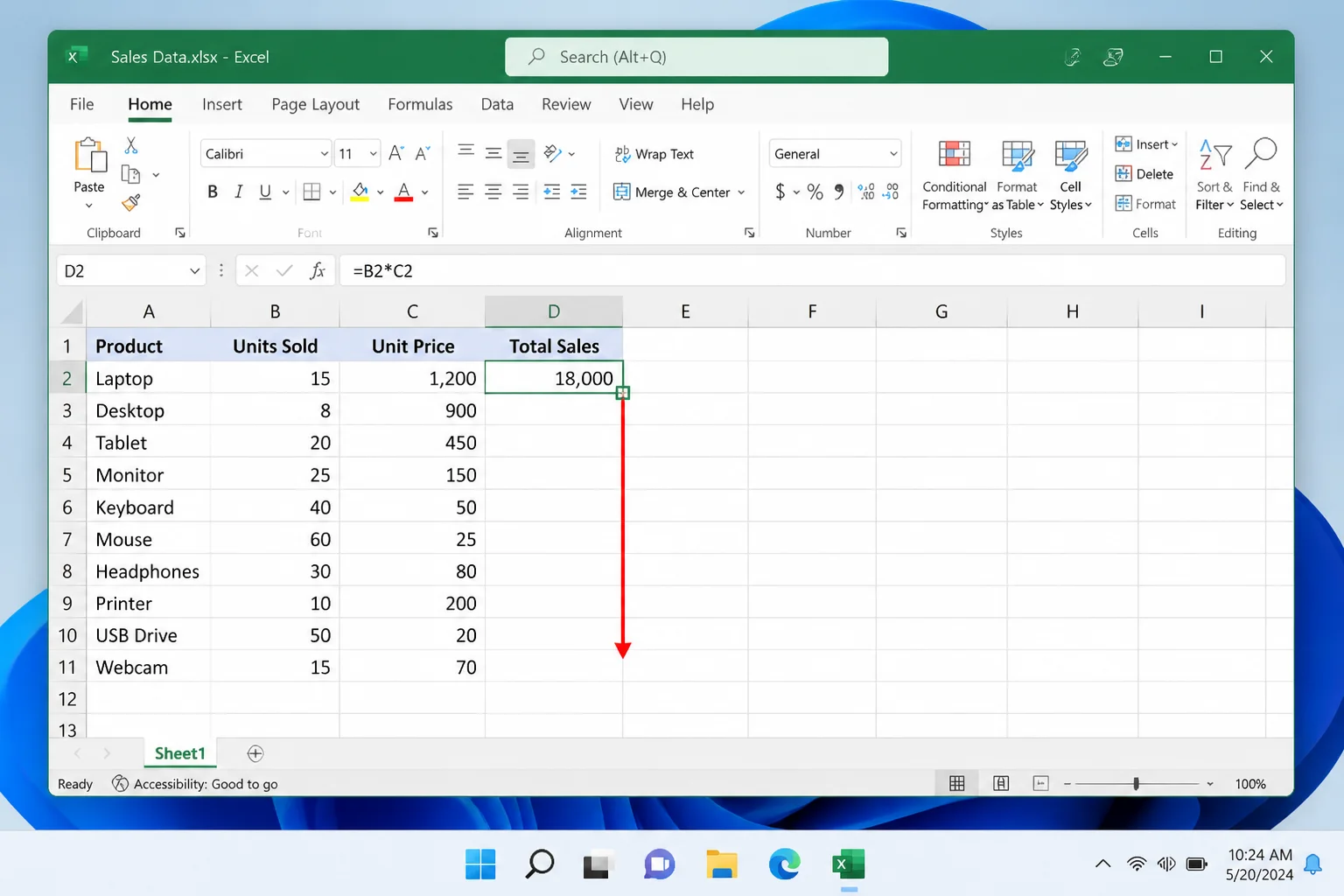Open Sort & Filter menu
Screen dimensions: 1344x896
tap(1214, 175)
